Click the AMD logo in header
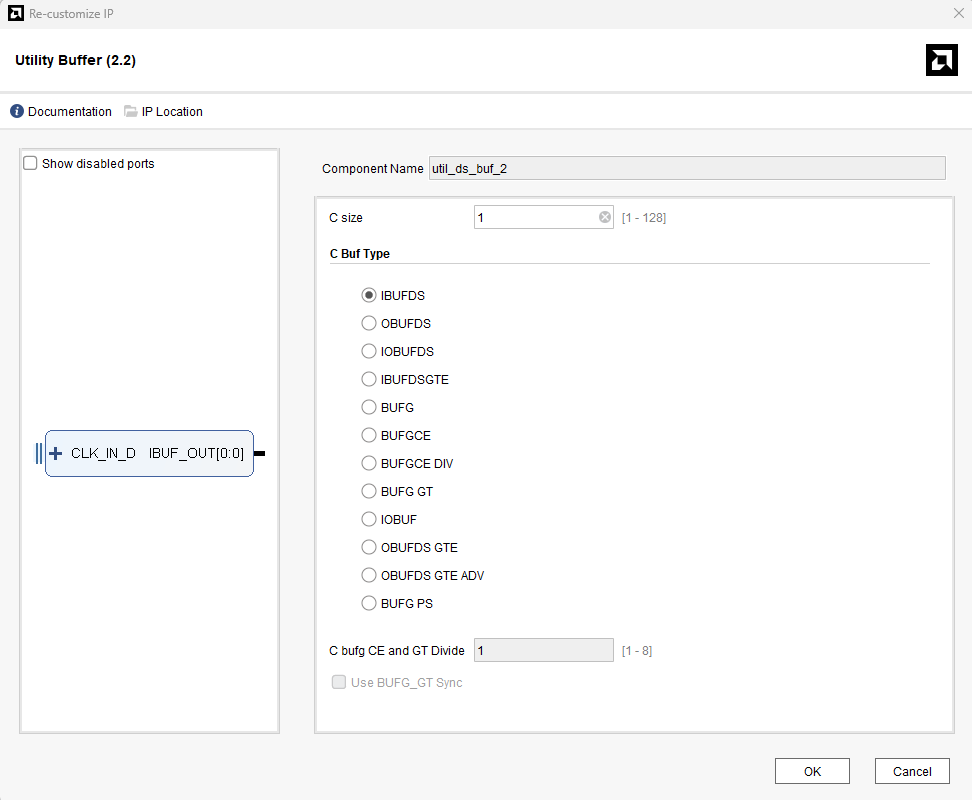This screenshot has width=972, height=800. (941, 60)
